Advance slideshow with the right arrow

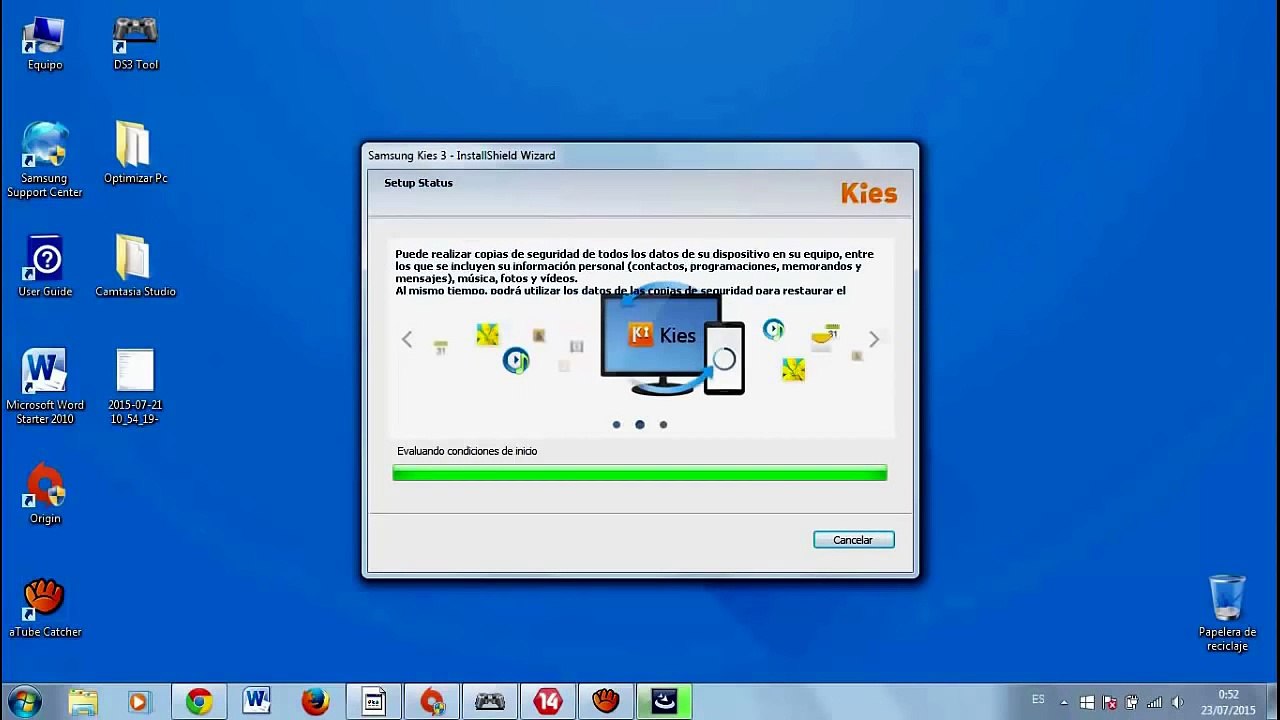tap(874, 340)
